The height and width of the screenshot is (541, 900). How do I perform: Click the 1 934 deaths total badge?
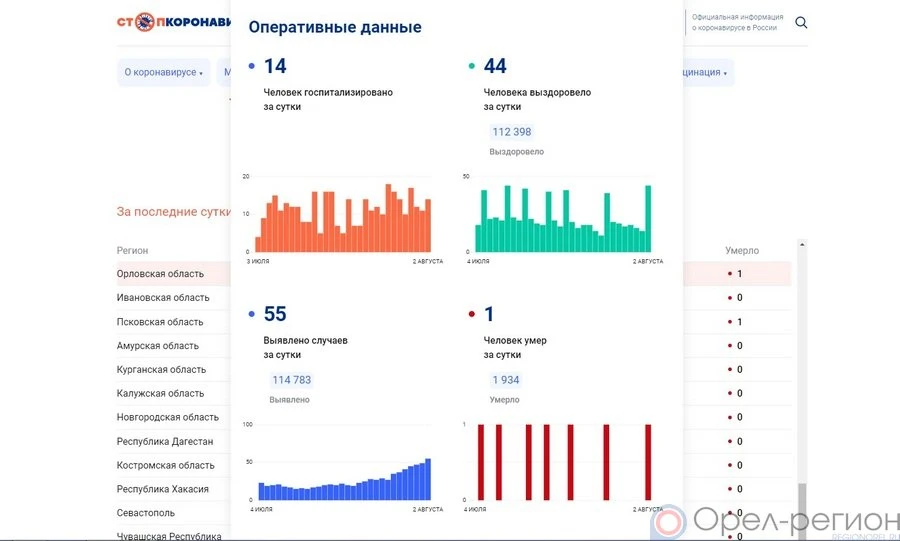pos(505,380)
